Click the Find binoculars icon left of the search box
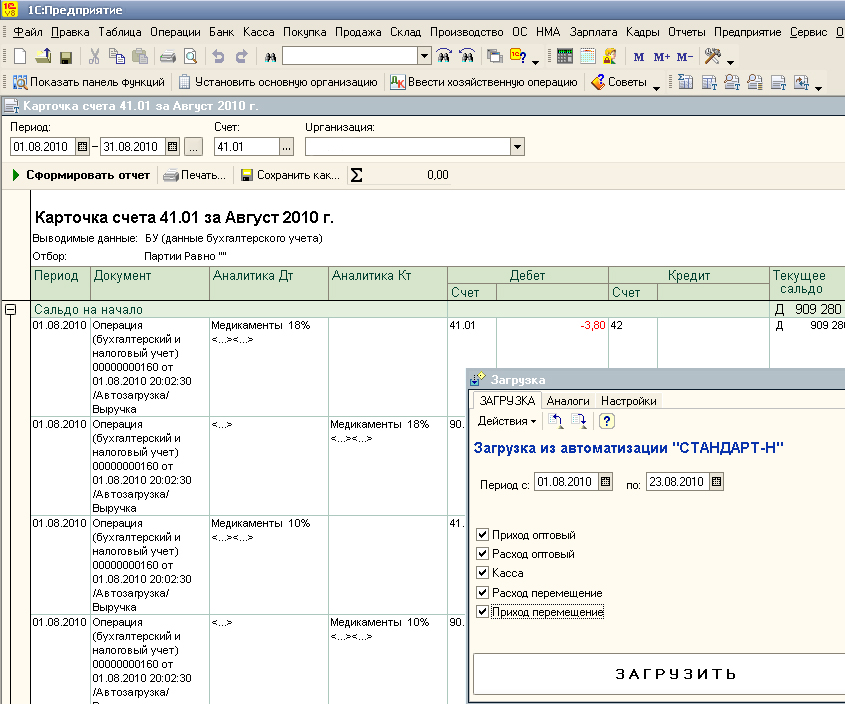This screenshot has width=845, height=704. [x=271, y=57]
